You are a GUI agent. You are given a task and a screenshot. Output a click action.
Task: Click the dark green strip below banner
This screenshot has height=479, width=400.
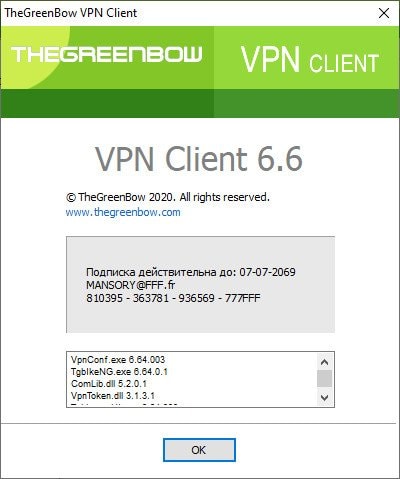pyautogui.click(x=200, y=103)
